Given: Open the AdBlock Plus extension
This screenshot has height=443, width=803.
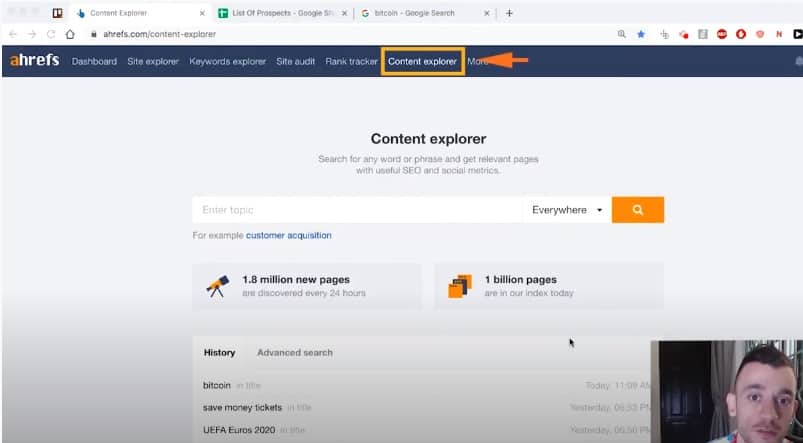Looking at the screenshot, I should coord(722,34).
